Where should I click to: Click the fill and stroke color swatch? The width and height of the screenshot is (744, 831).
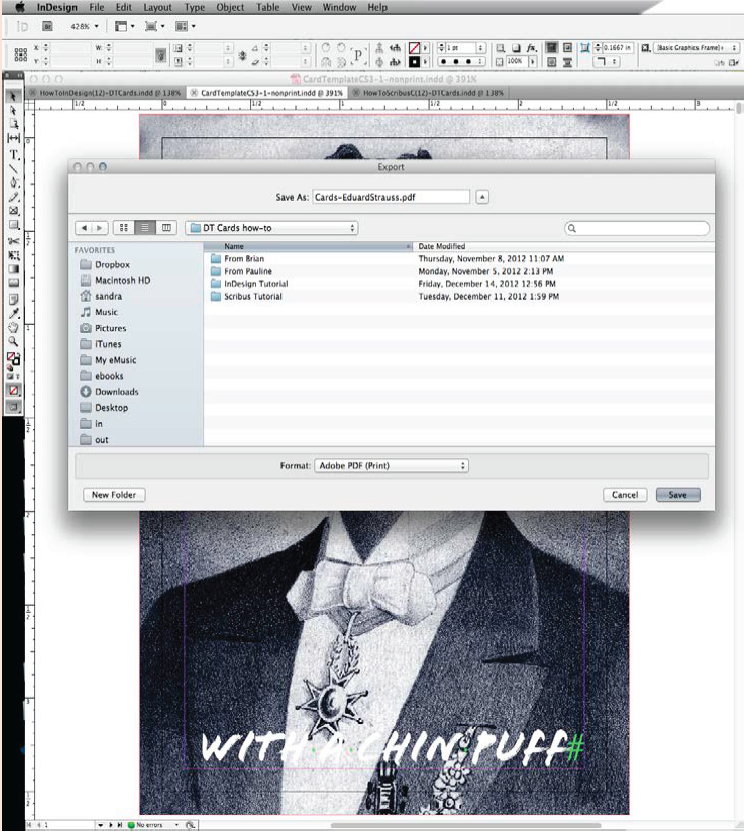pyautogui.click(x=14, y=358)
